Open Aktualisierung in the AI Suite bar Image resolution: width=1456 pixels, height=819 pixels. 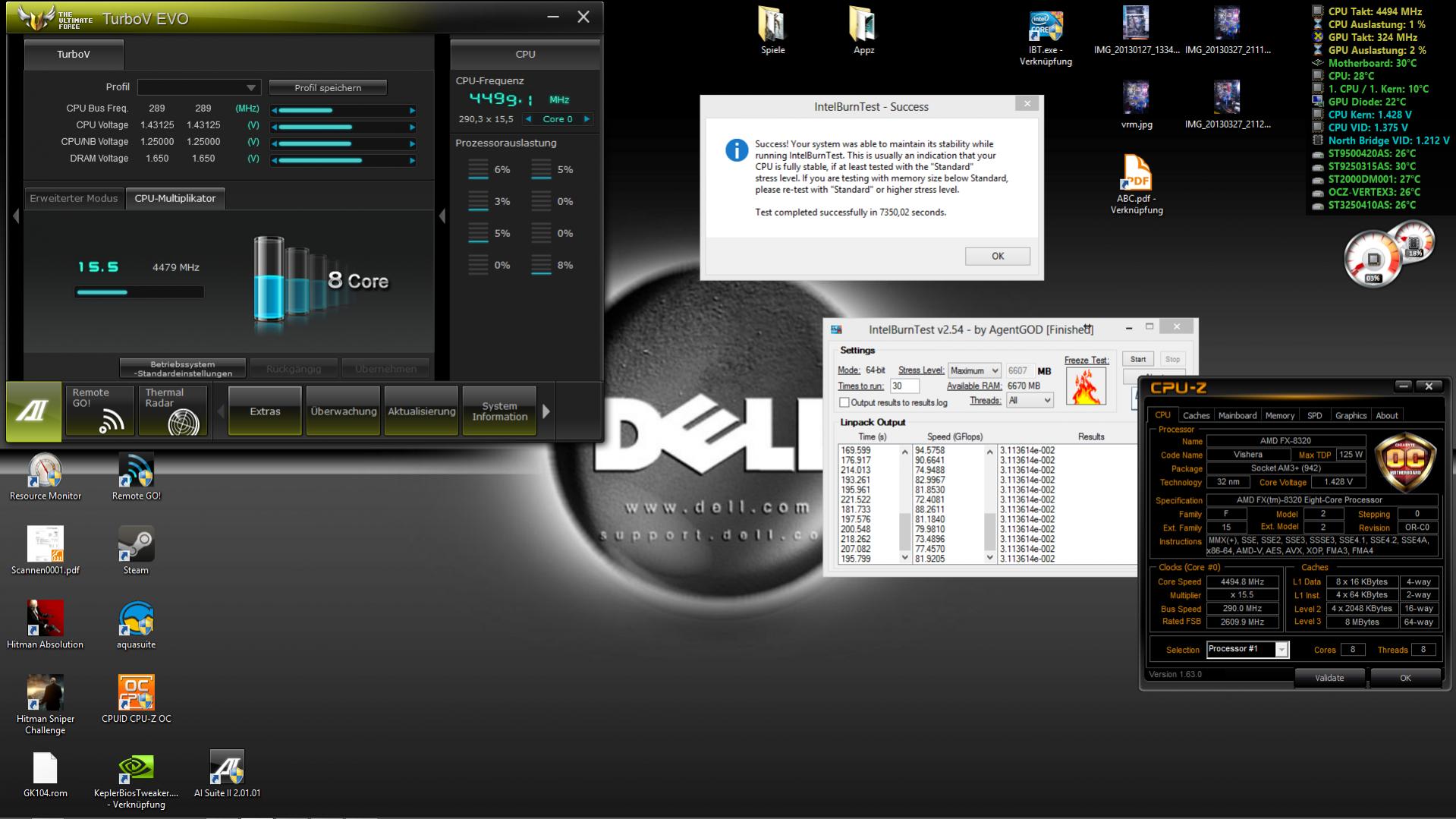tap(422, 411)
